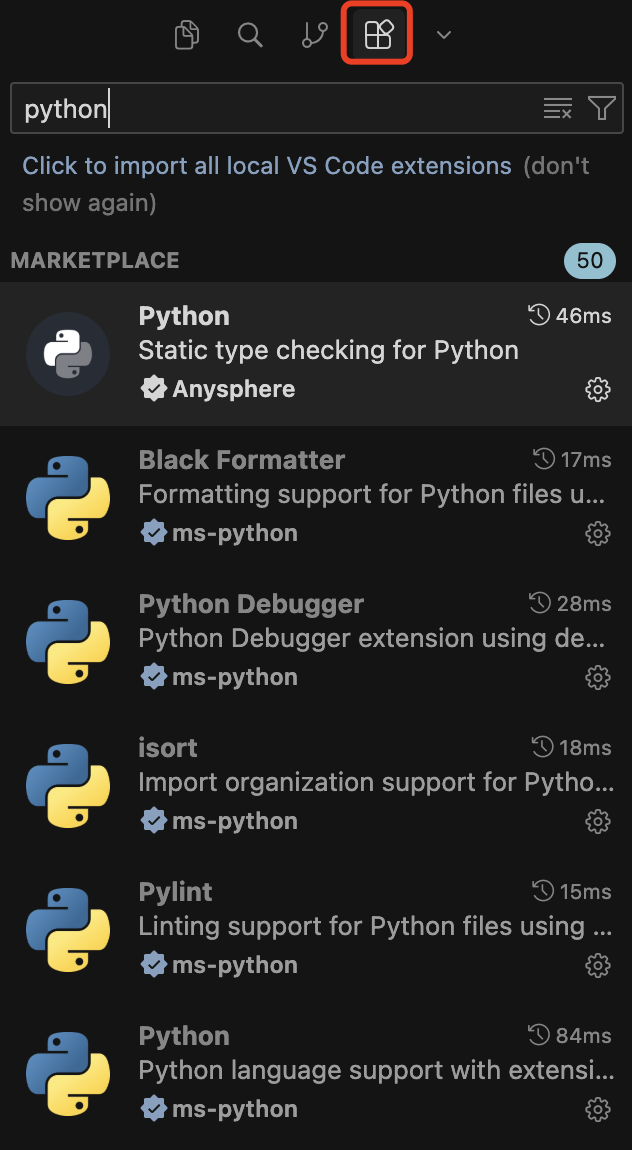Select the isort extension title
This screenshot has height=1150, width=632.
point(168,747)
